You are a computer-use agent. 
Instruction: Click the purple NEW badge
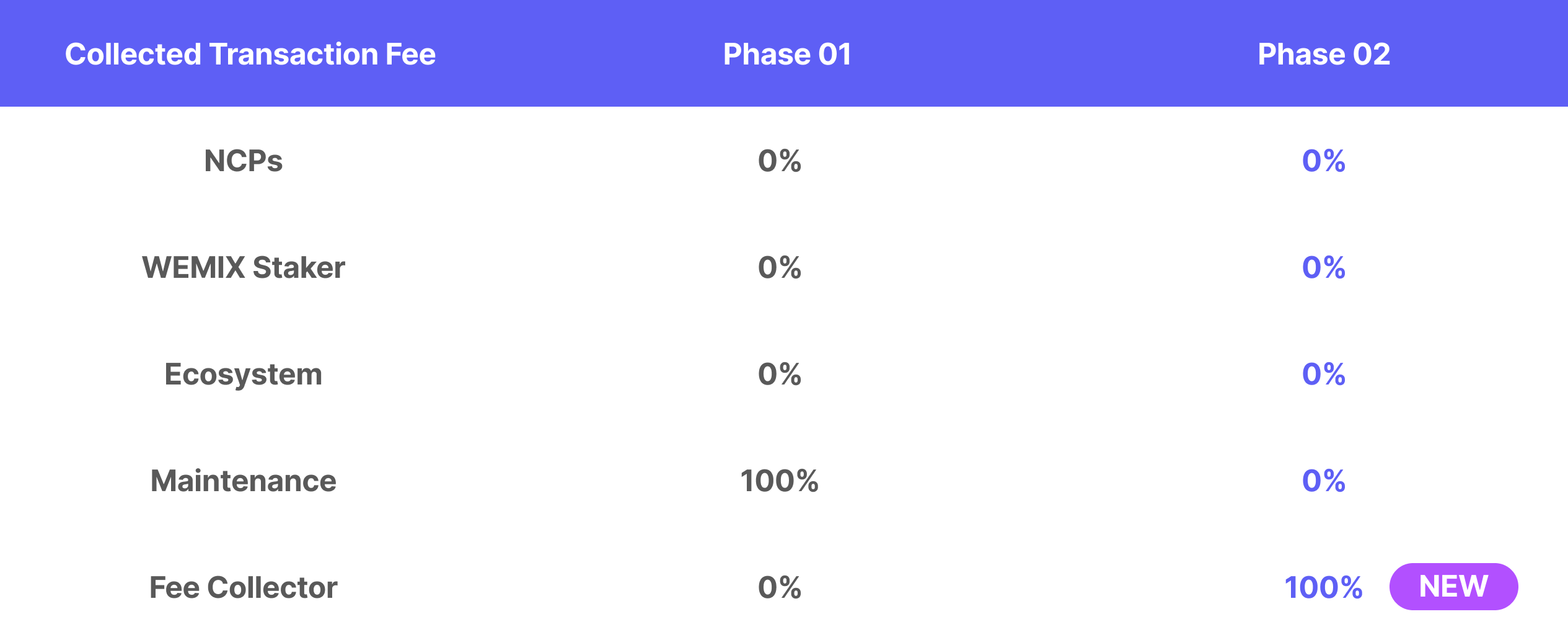1453,587
